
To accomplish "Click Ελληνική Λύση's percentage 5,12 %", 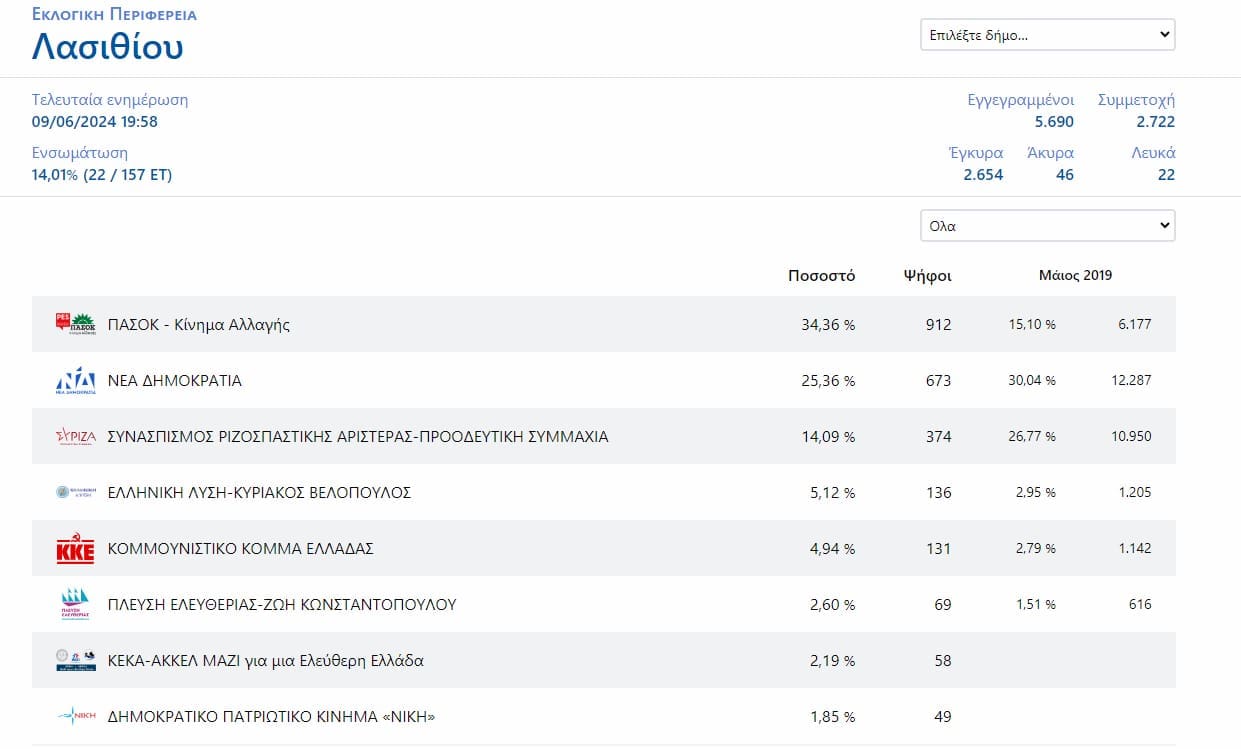I will pos(833,493).
